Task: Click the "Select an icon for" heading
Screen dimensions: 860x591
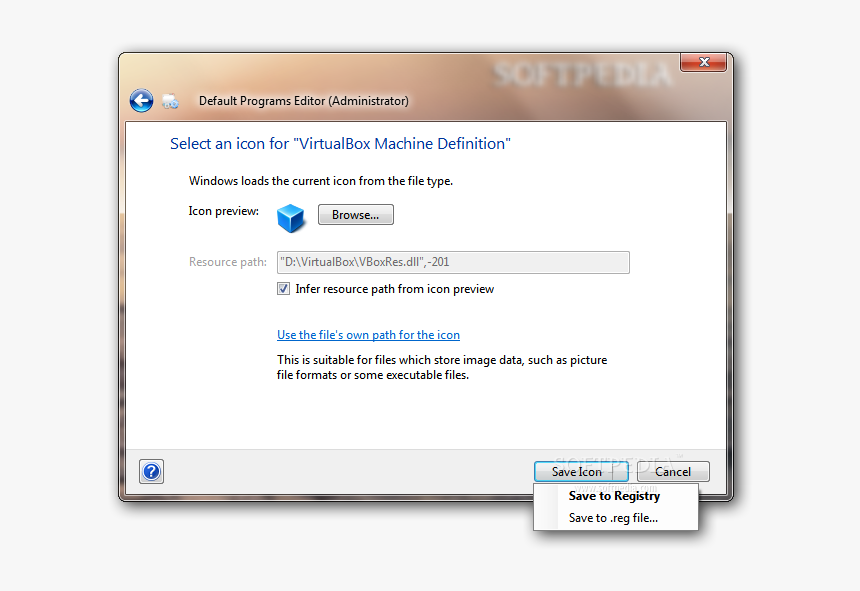Action: 340,144
